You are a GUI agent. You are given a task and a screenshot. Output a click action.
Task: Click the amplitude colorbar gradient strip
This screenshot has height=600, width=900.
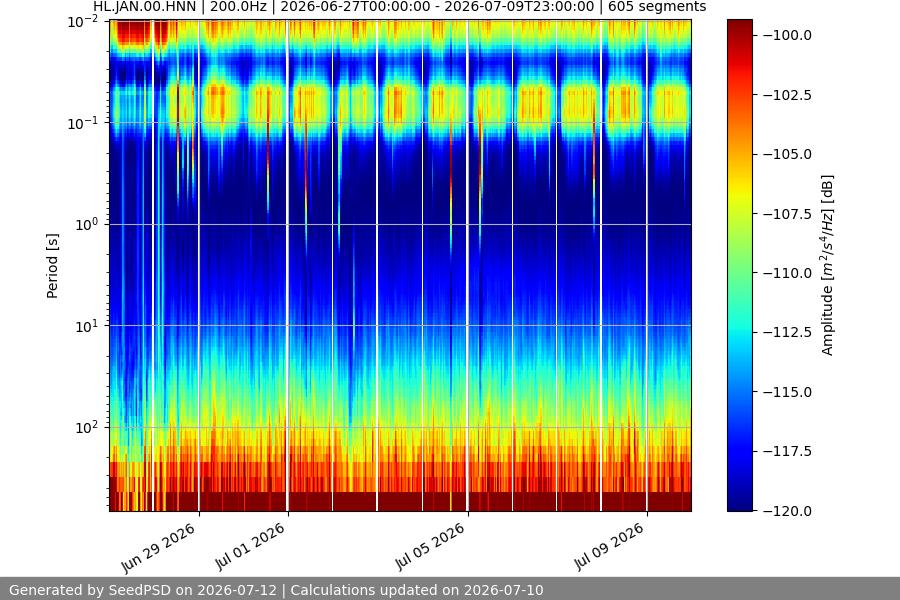pyautogui.click(x=739, y=265)
